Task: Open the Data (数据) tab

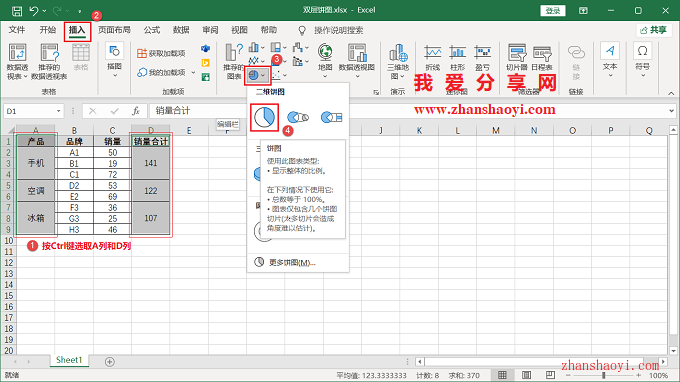Action: 181,30
